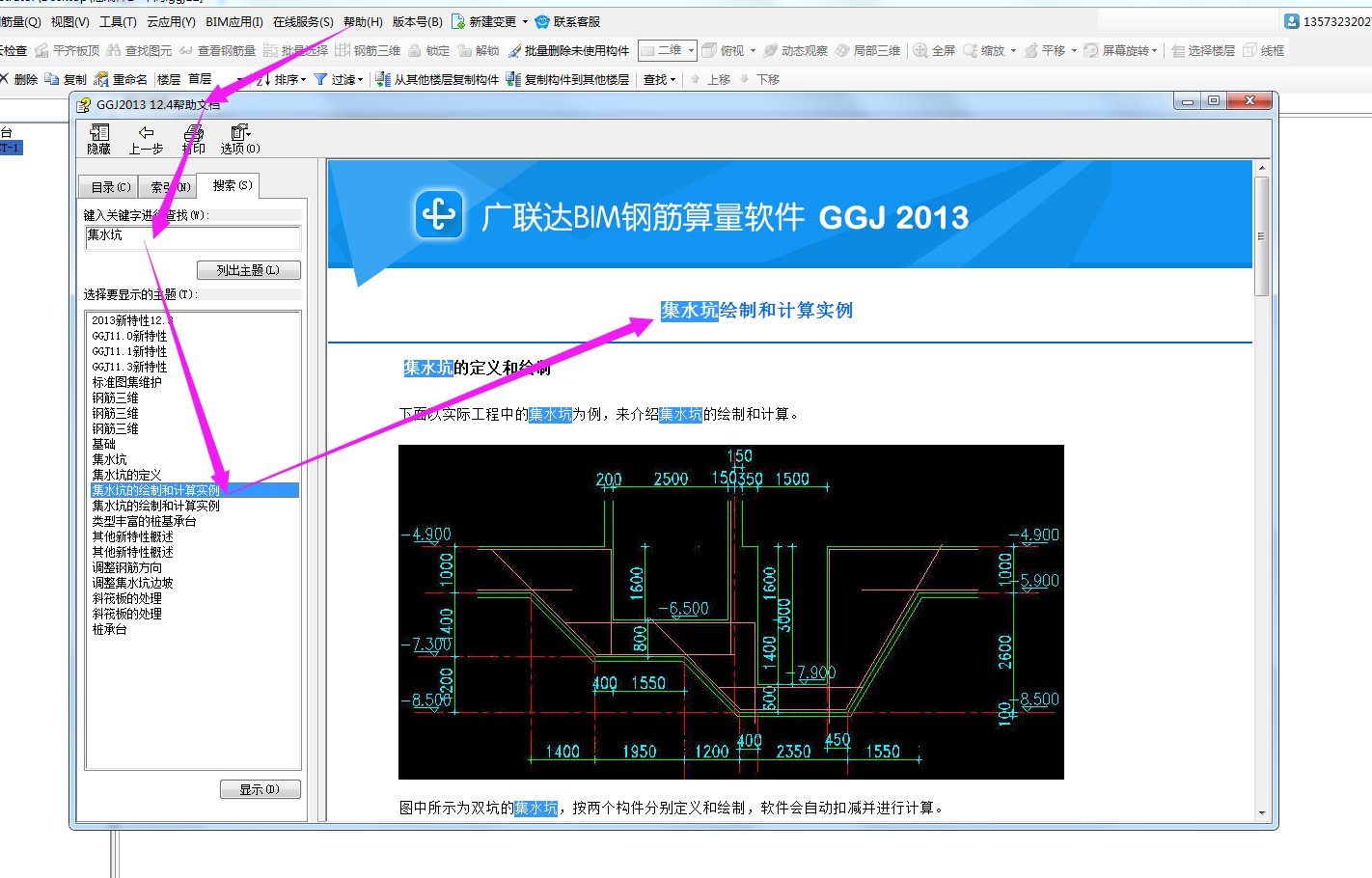Switch to the 目录(C) tab

[x=110, y=187]
